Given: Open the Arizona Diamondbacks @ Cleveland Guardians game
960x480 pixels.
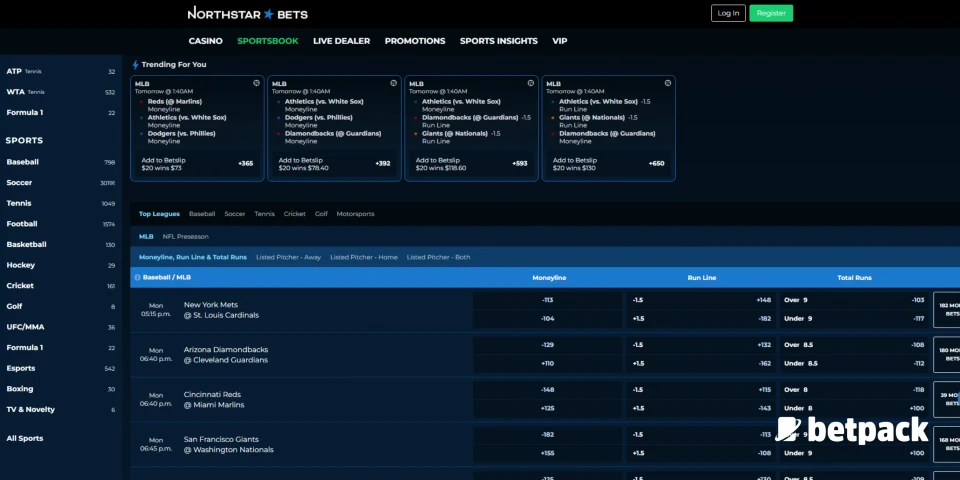Looking at the screenshot, I should (226, 354).
